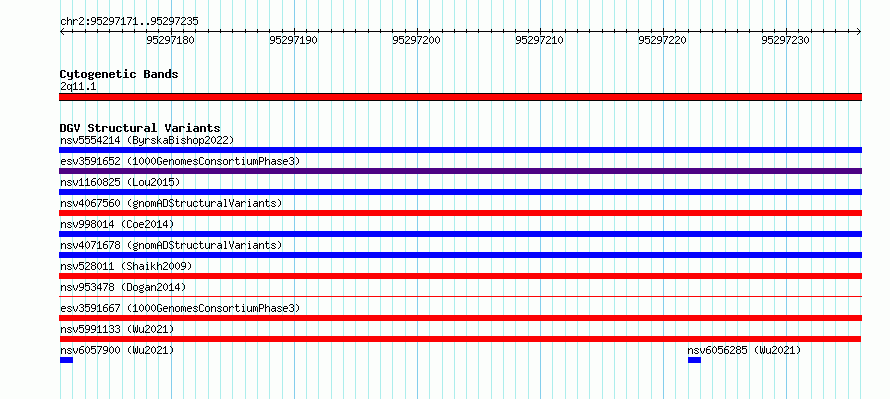Click ruler position 95297190
This screenshot has width=890, height=399.
[x=294, y=40]
